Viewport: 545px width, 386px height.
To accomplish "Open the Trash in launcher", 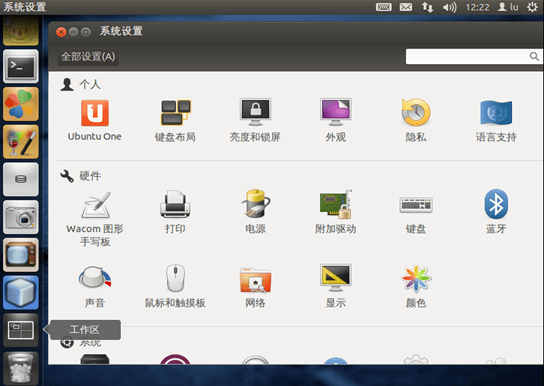I will [21, 368].
